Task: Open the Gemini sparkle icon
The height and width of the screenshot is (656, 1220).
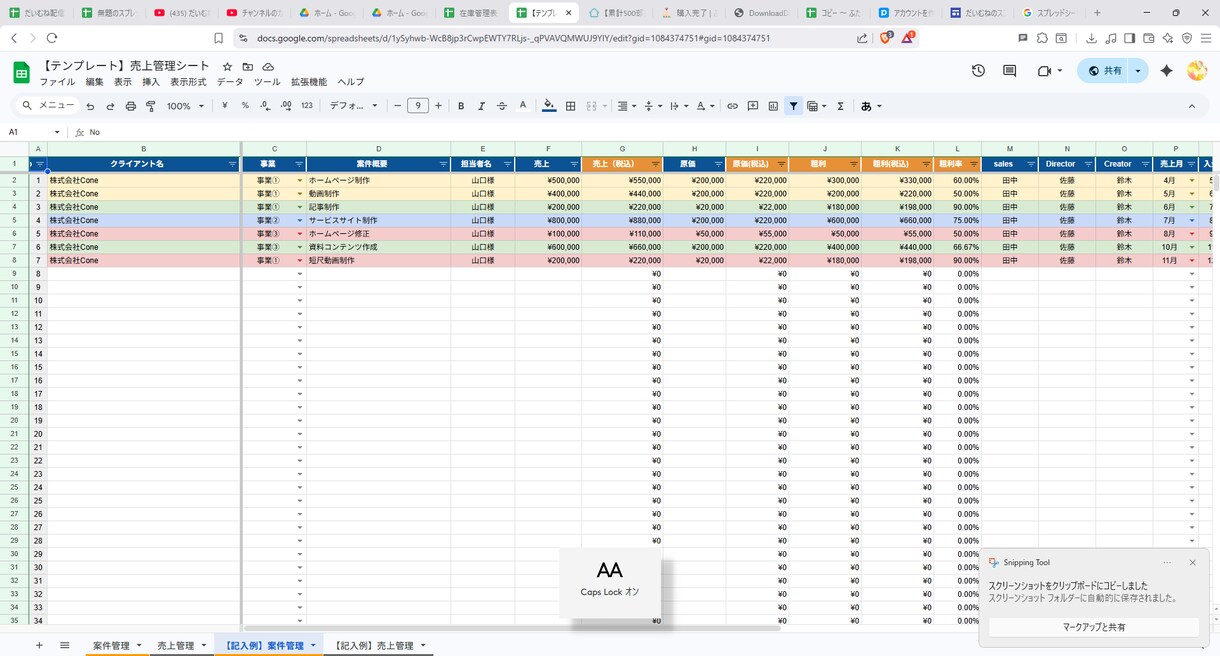Action: [x=1166, y=71]
